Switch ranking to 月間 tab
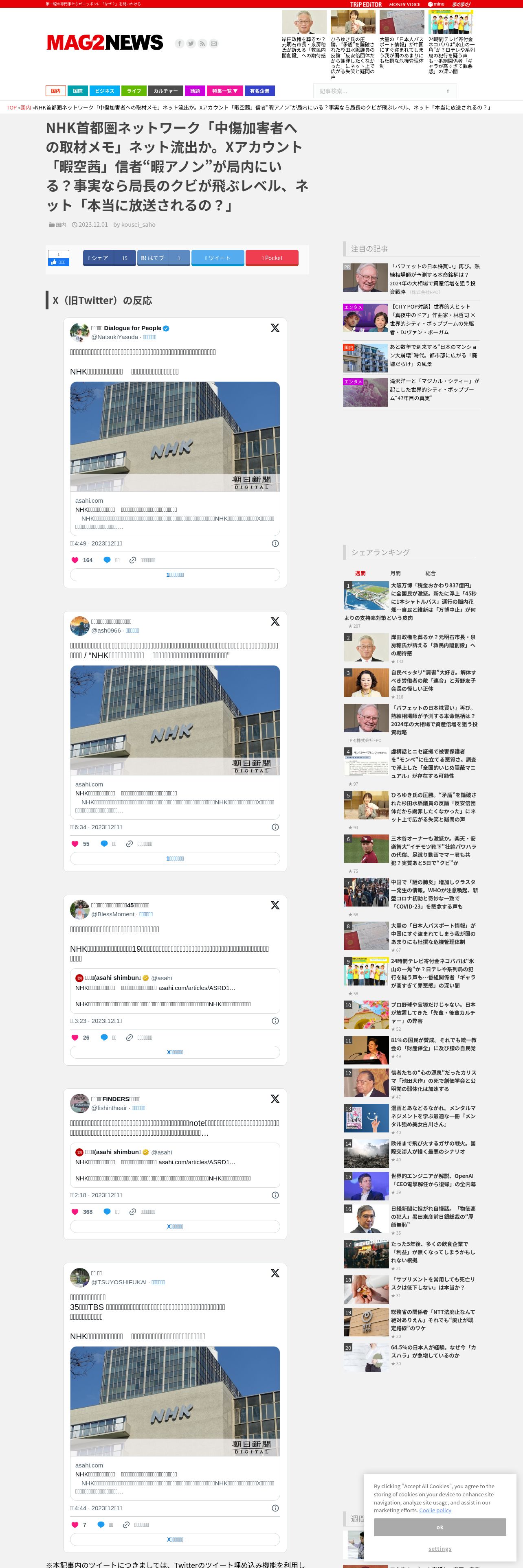The height and width of the screenshot is (1568, 523). [395, 573]
